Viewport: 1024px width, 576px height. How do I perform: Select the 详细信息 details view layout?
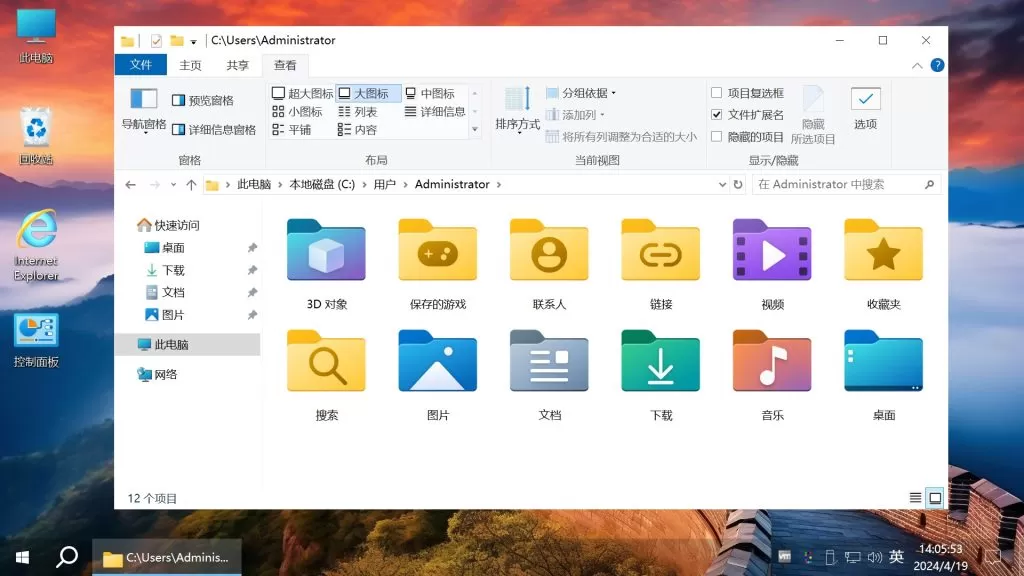click(440, 111)
